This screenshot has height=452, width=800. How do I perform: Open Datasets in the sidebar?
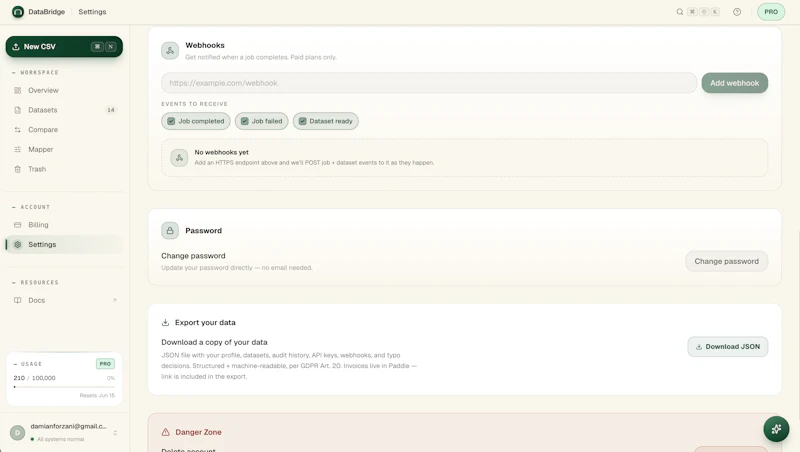tap(64, 110)
